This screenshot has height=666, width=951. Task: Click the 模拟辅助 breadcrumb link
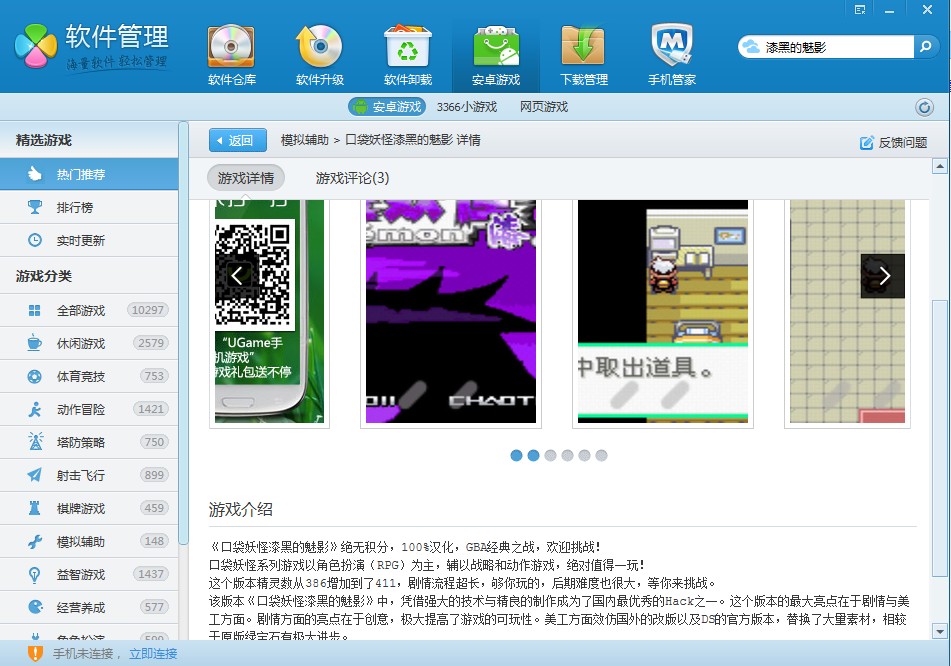point(304,140)
